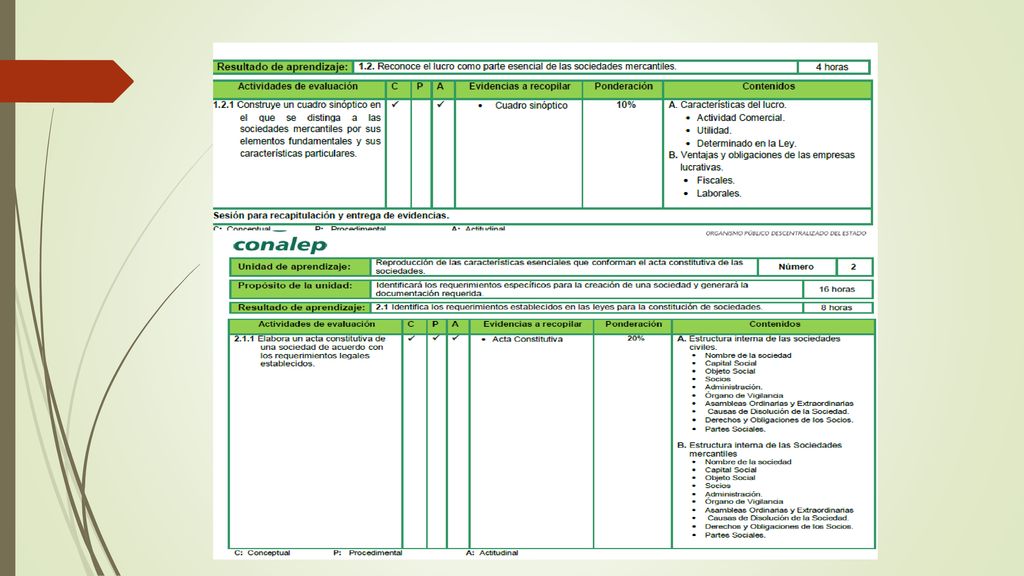Screen dimensions: 1024x576
Task: Click 'Capital Social' under sociedades civiles
Action: click(730, 363)
